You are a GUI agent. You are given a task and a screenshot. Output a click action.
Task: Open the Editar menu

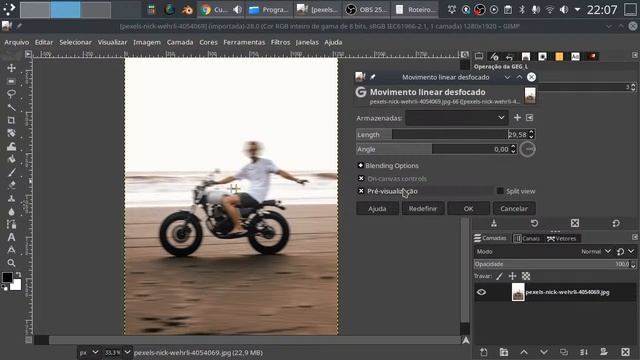44,42
